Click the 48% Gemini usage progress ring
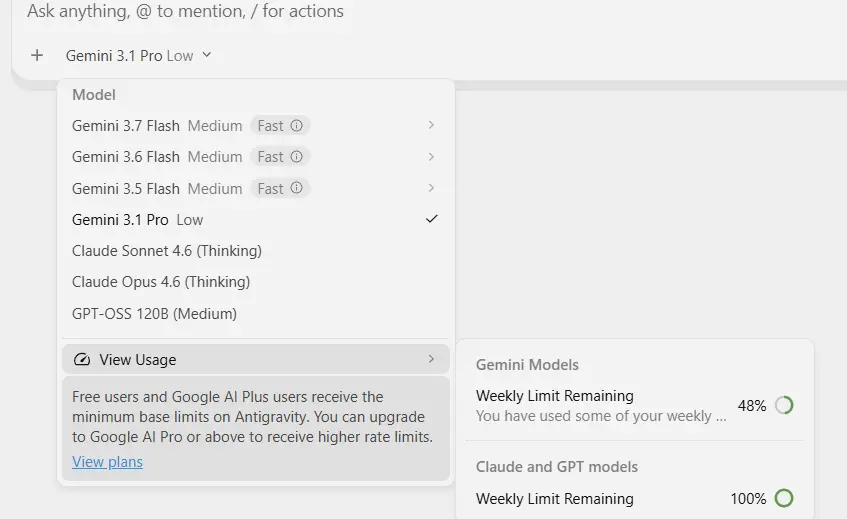The height and width of the screenshot is (519, 847). tap(784, 405)
